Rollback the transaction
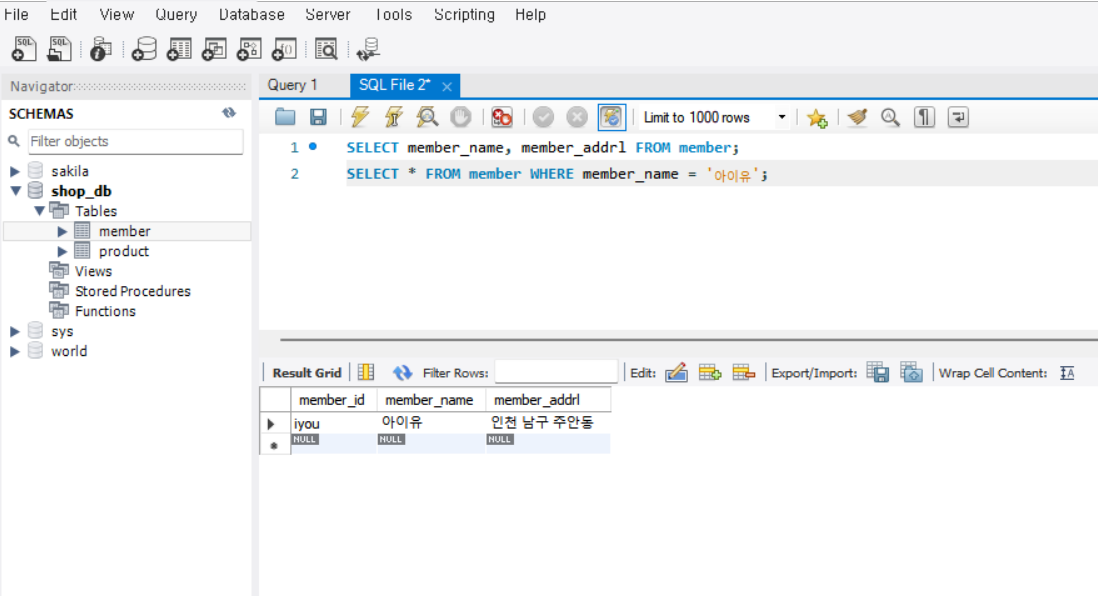1098x596 pixels. click(577, 117)
